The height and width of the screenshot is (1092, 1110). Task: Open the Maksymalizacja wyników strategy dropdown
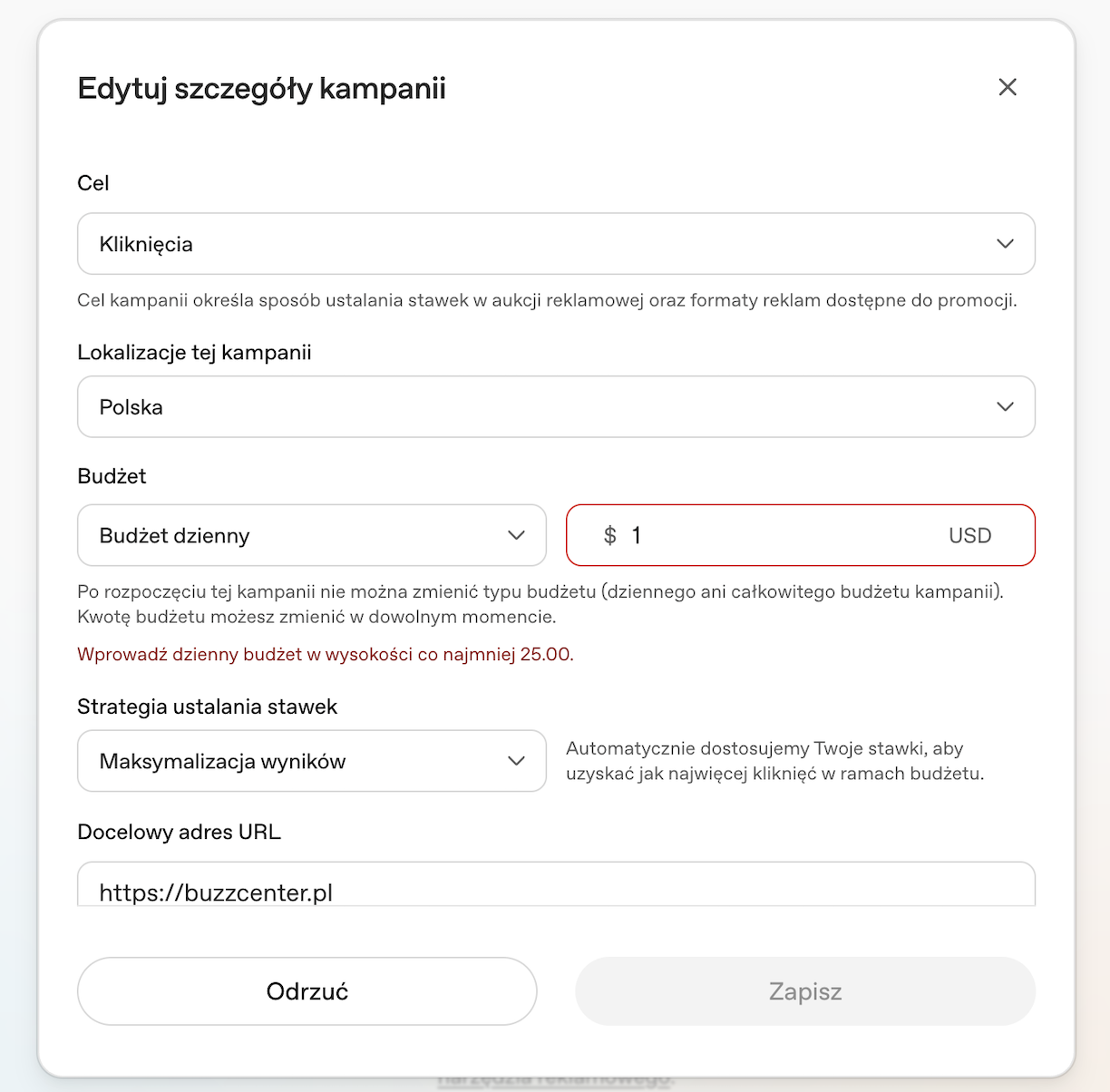(x=312, y=761)
